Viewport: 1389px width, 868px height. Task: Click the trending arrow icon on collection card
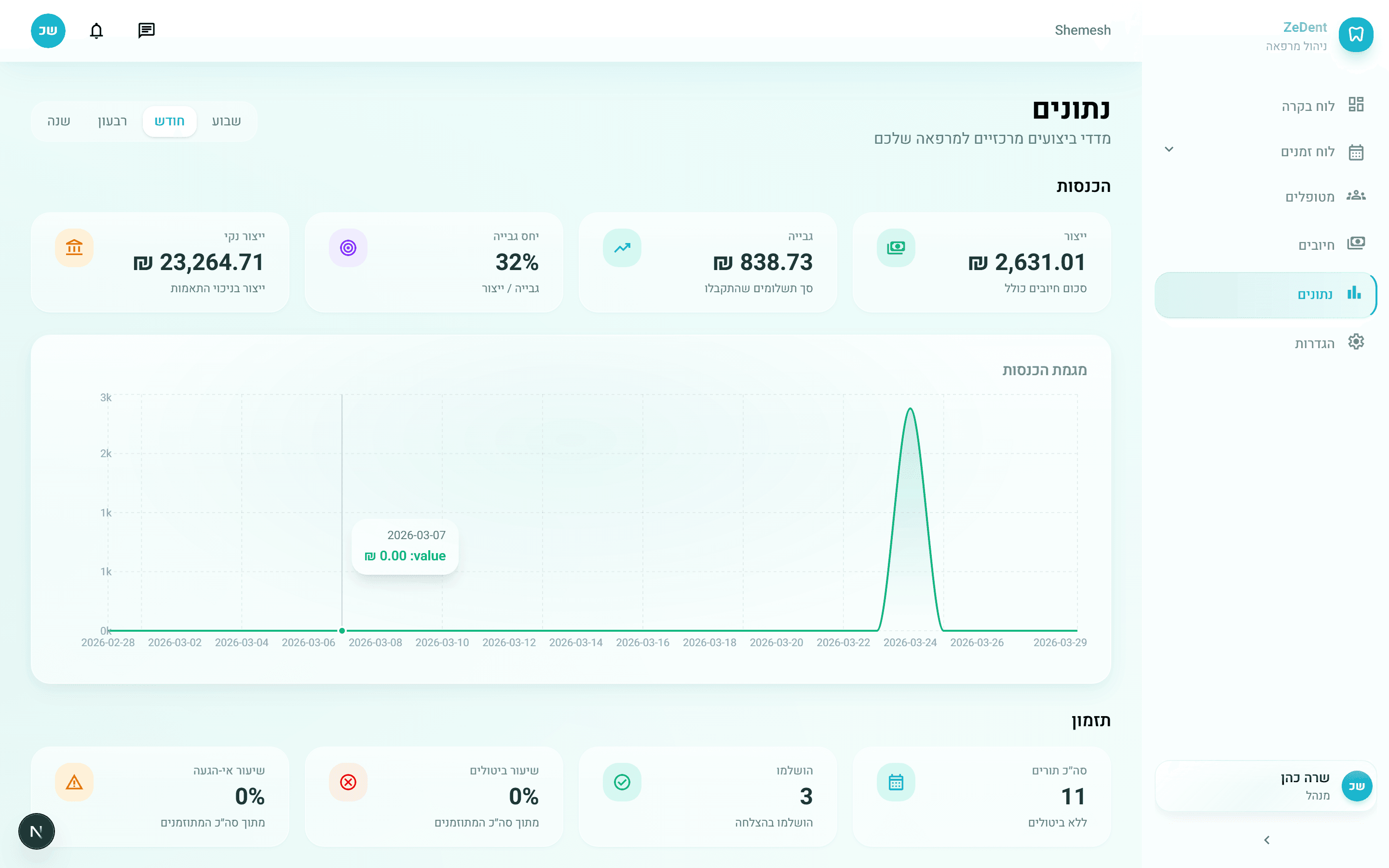coord(622,248)
